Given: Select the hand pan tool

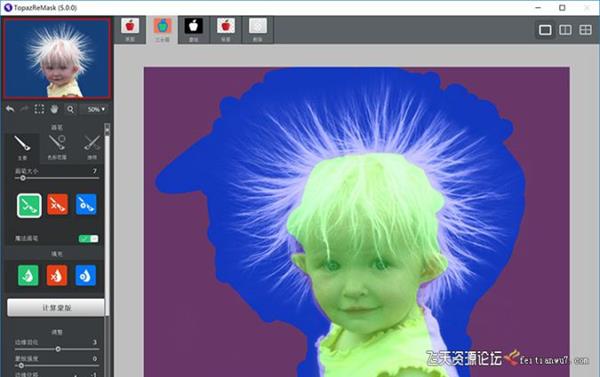Looking at the screenshot, I should [x=54, y=109].
